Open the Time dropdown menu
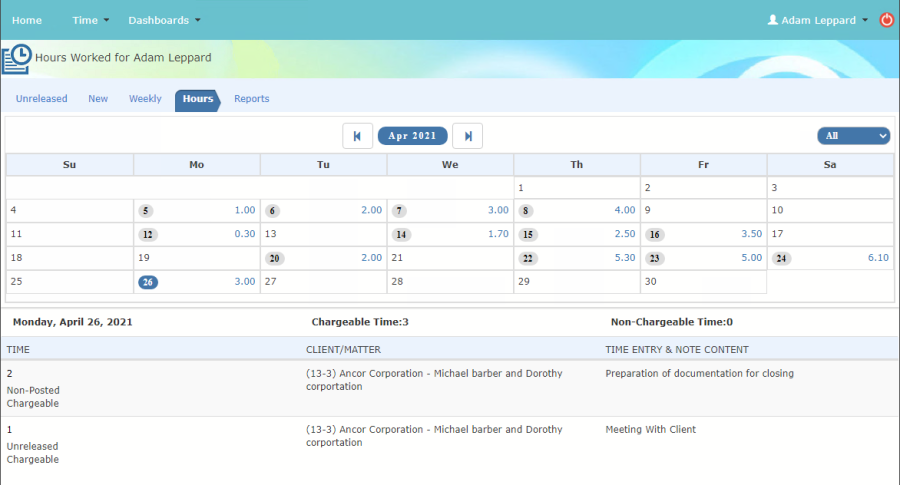 [x=90, y=20]
